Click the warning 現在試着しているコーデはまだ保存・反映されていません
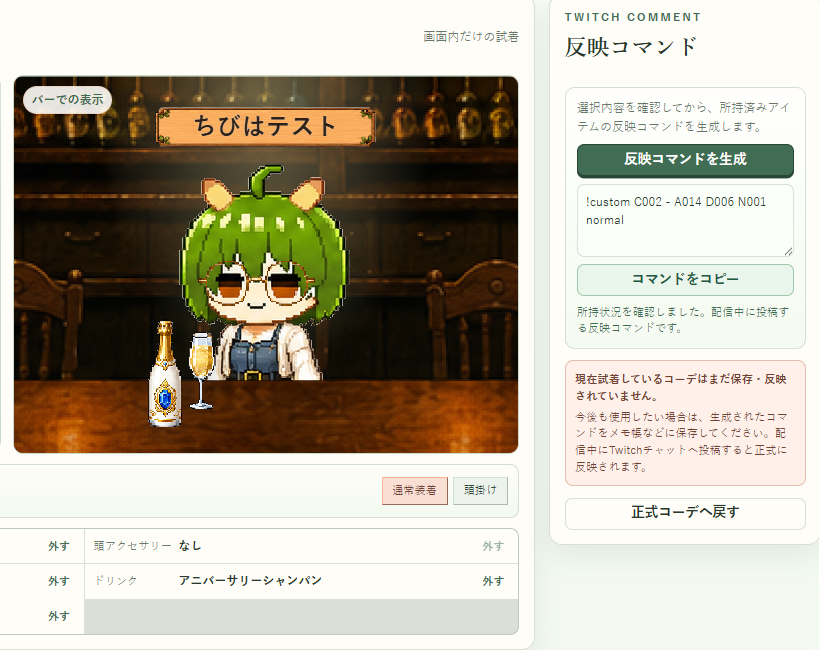The image size is (819, 650). click(681, 387)
